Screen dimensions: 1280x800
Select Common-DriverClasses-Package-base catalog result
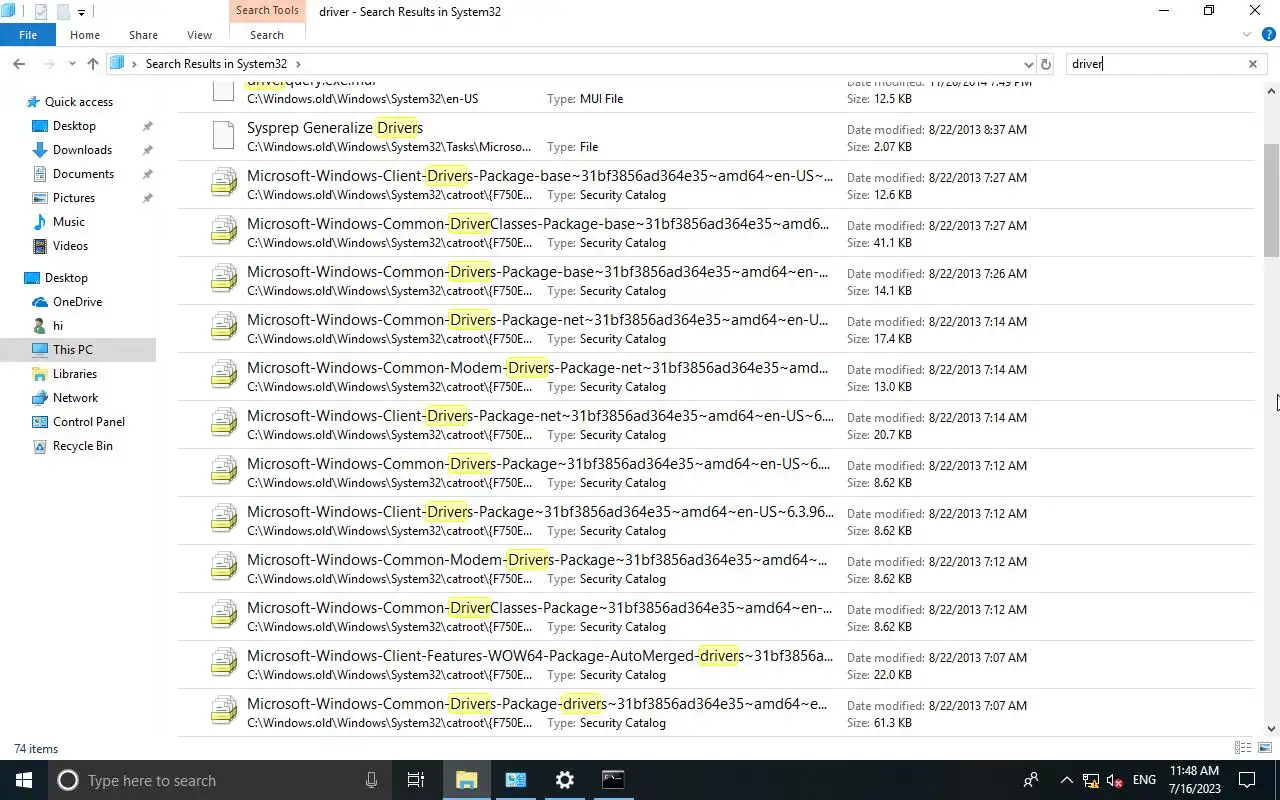(716, 233)
